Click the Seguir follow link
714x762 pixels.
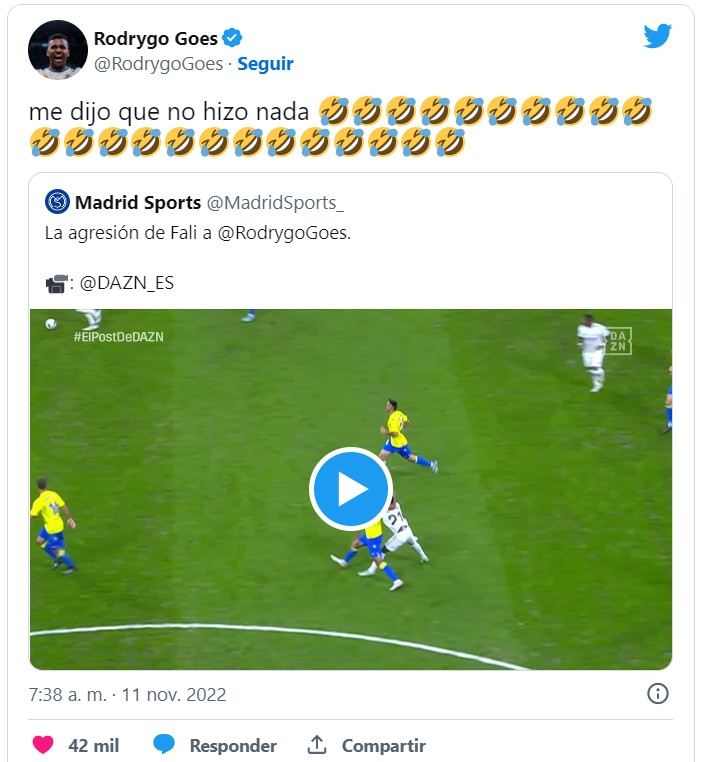265,63
